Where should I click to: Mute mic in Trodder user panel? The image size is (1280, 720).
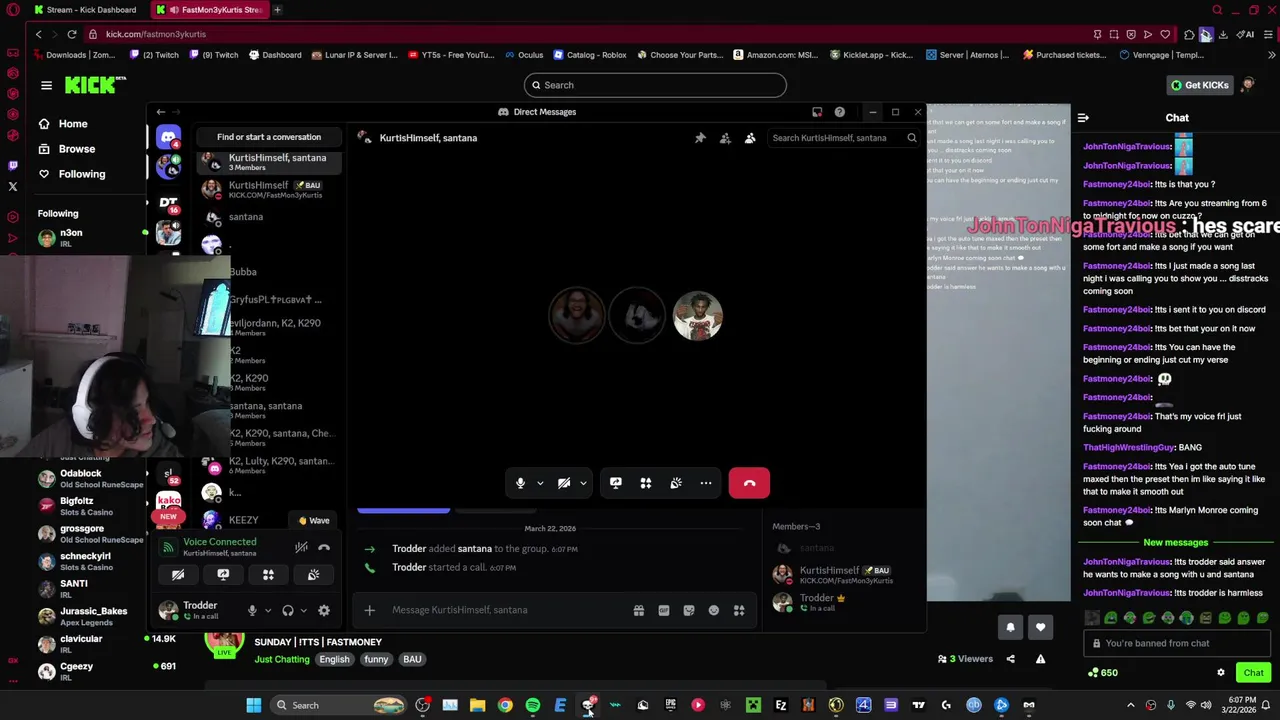point(252,610)
